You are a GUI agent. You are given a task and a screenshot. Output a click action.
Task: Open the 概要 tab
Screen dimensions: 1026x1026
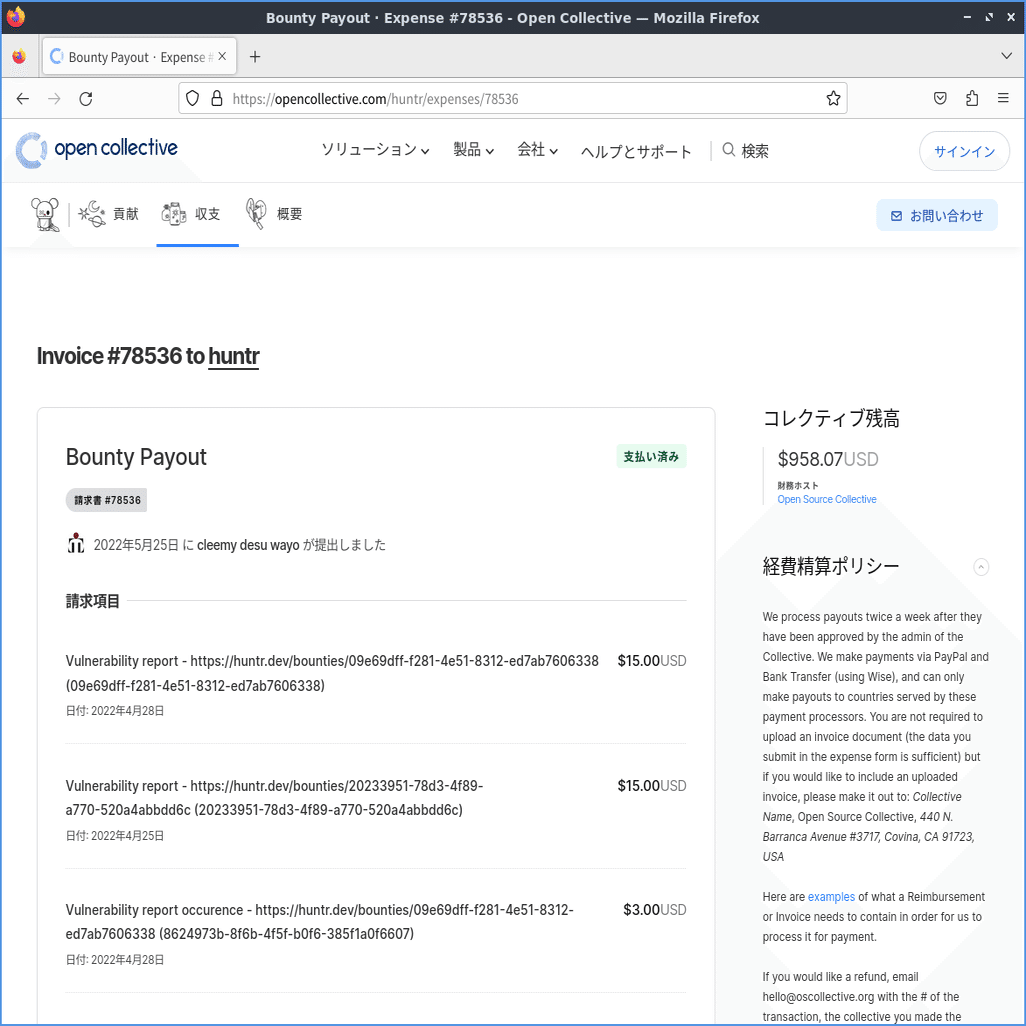tap(274, 214)
